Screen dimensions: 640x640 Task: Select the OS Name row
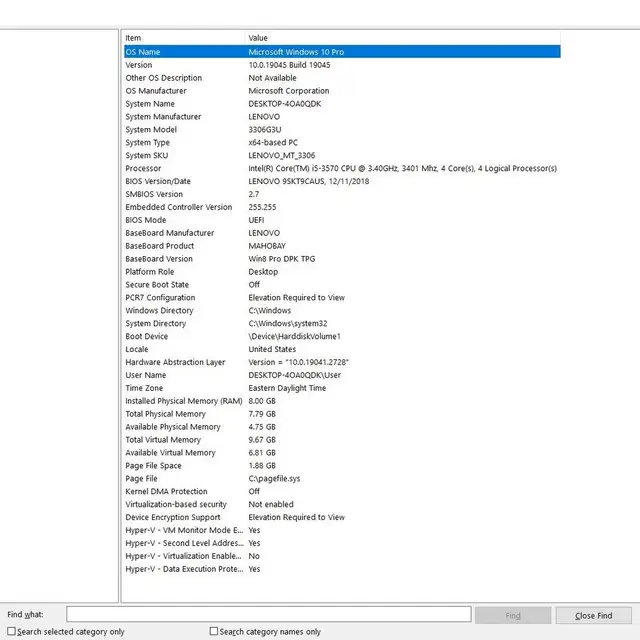tap(342, 52)
